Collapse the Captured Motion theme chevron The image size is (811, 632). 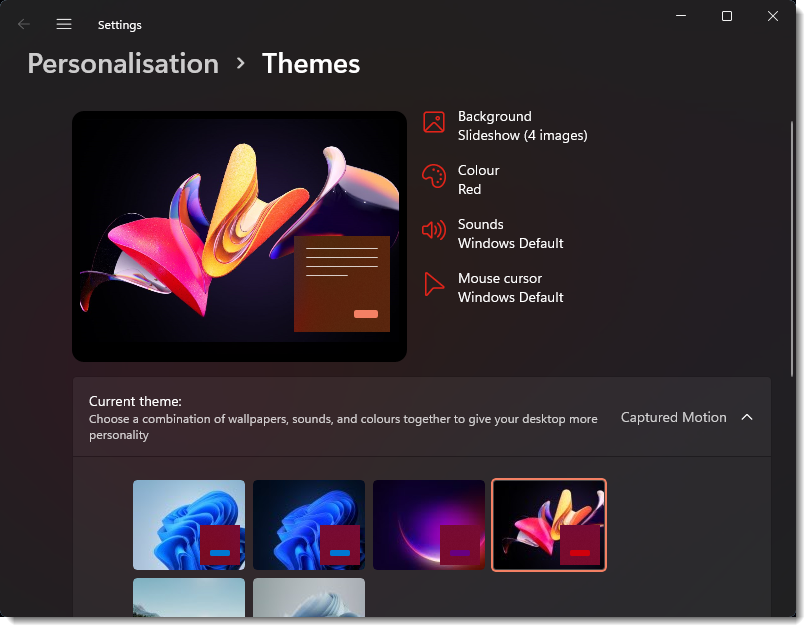(747, 417)
